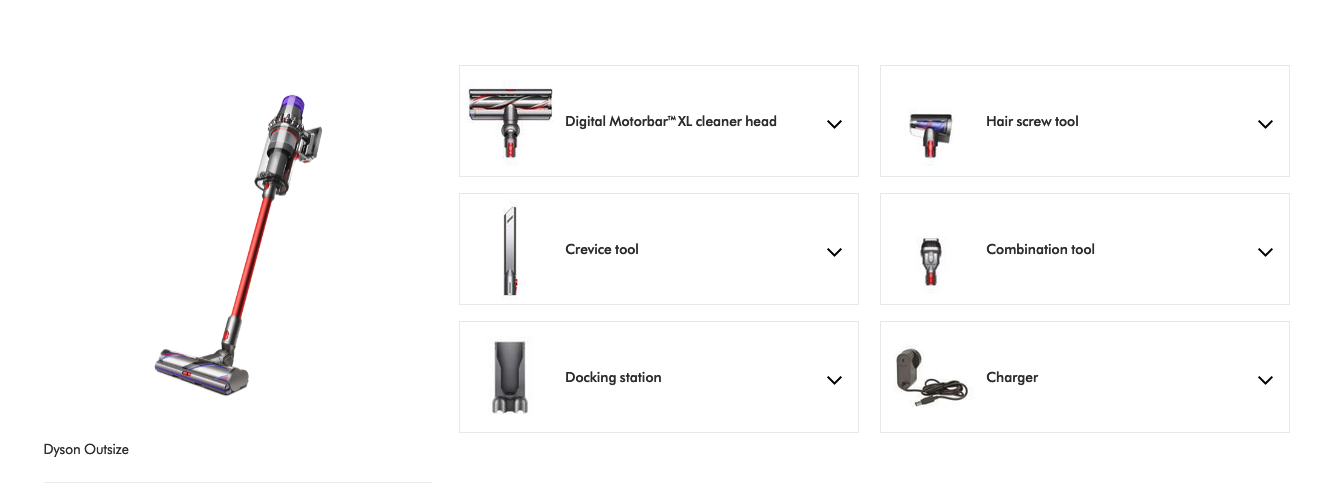
Task: Expand the Charger details chevron
Action: point(1265,380)
